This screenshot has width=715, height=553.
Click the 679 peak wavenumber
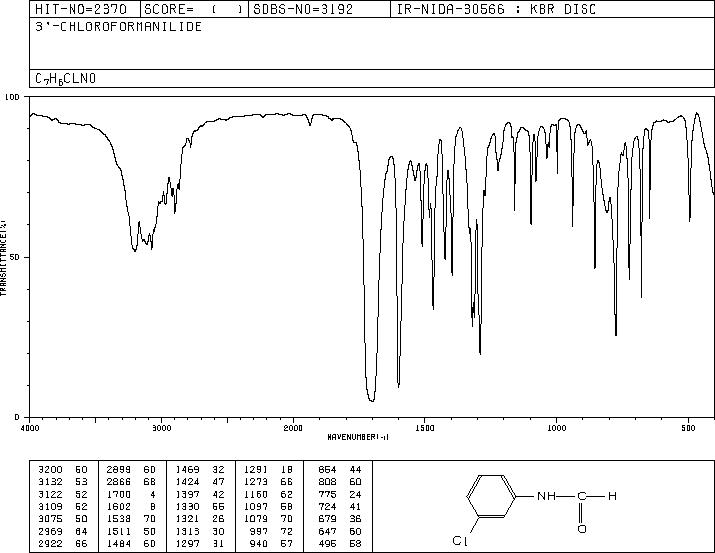(327, 519)
